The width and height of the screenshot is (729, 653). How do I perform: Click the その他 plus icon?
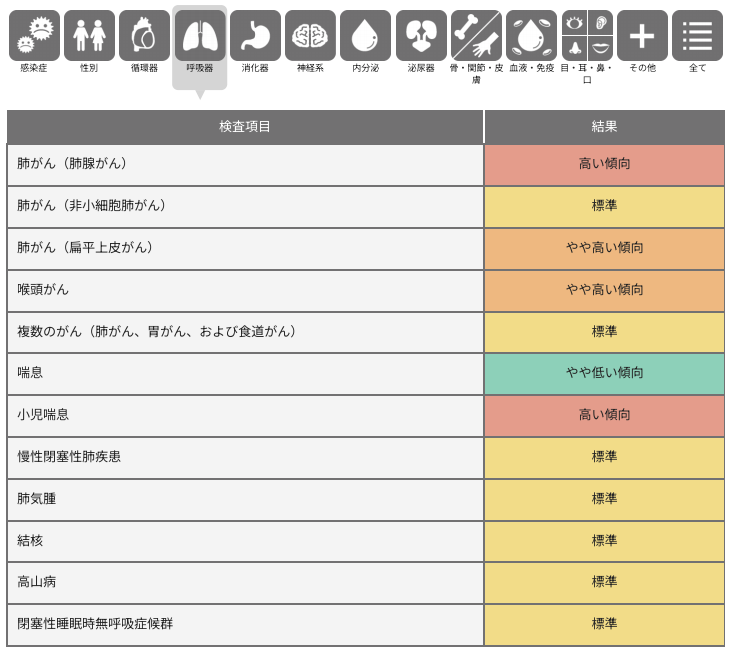coord(642,36)
